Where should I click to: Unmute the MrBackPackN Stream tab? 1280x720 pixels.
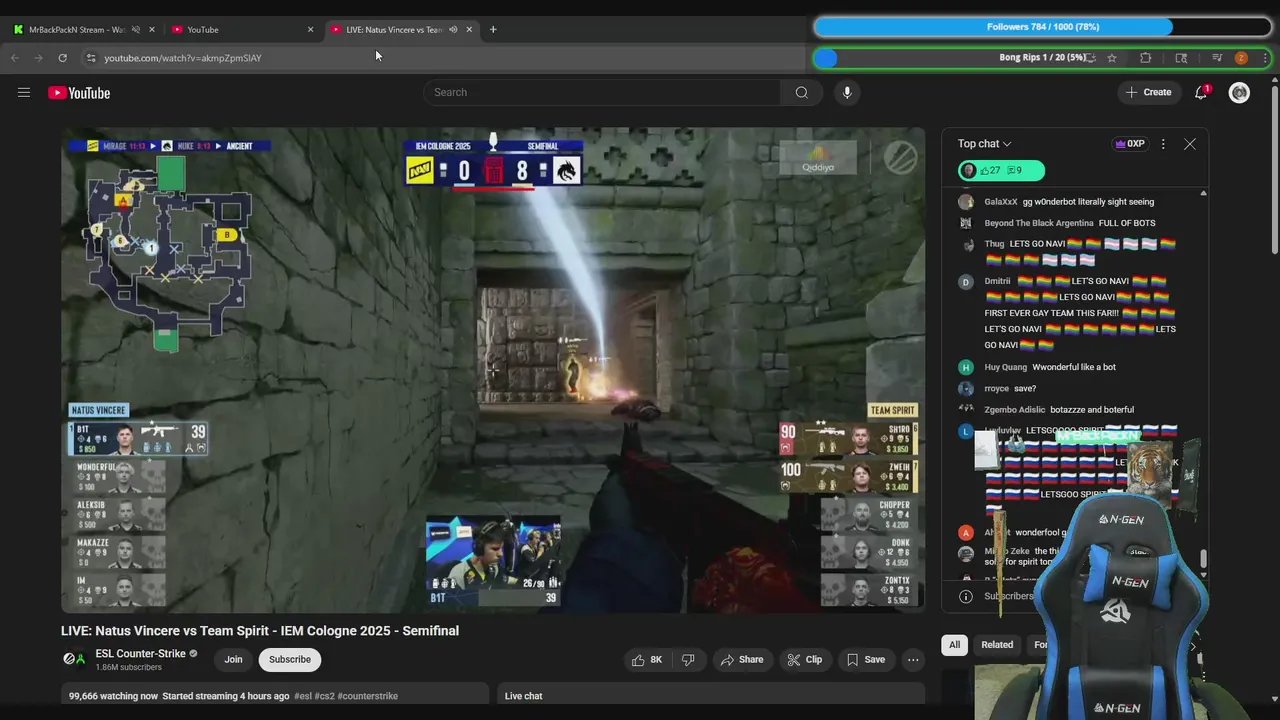click(136, 29)
